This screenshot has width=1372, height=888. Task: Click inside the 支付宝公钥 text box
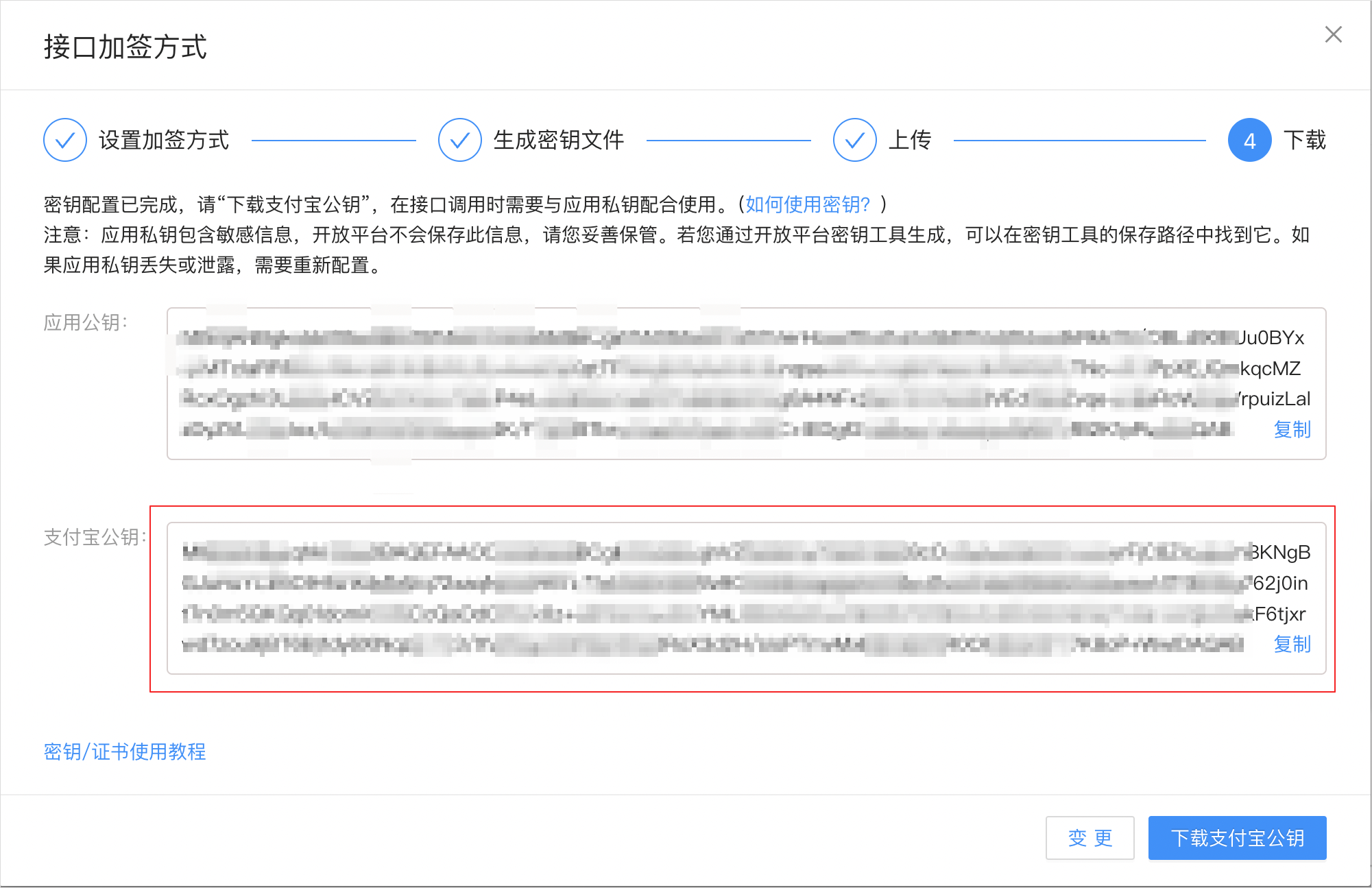point(747,598)
